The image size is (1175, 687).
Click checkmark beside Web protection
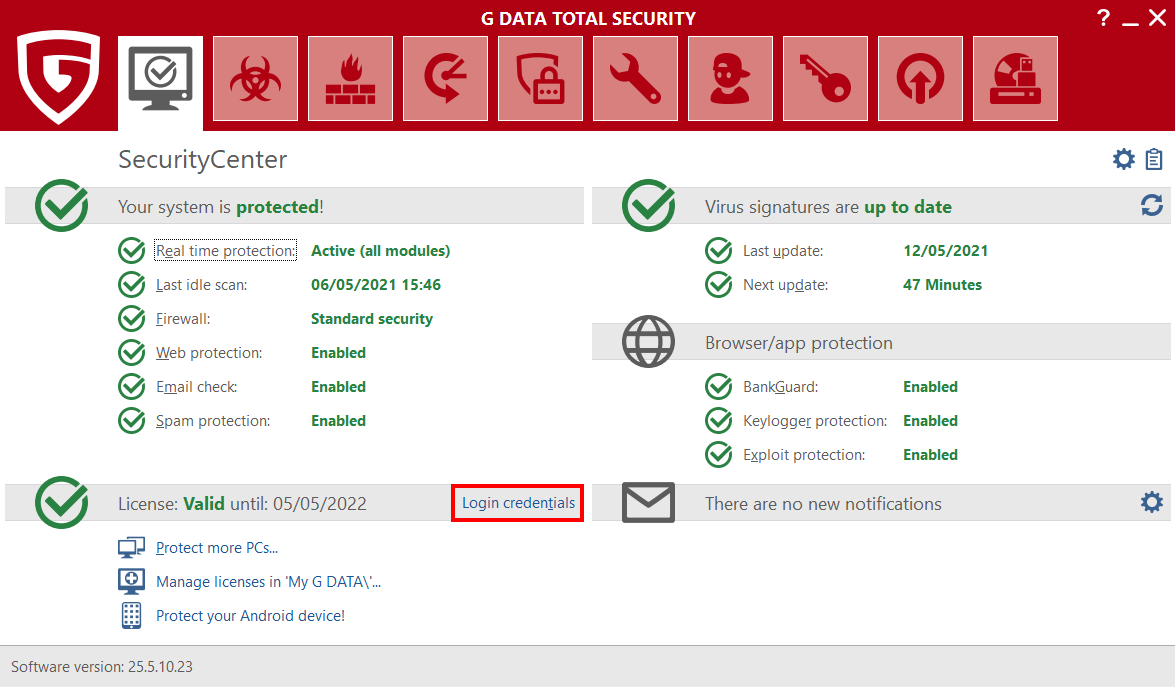click(x=131, y=352)
